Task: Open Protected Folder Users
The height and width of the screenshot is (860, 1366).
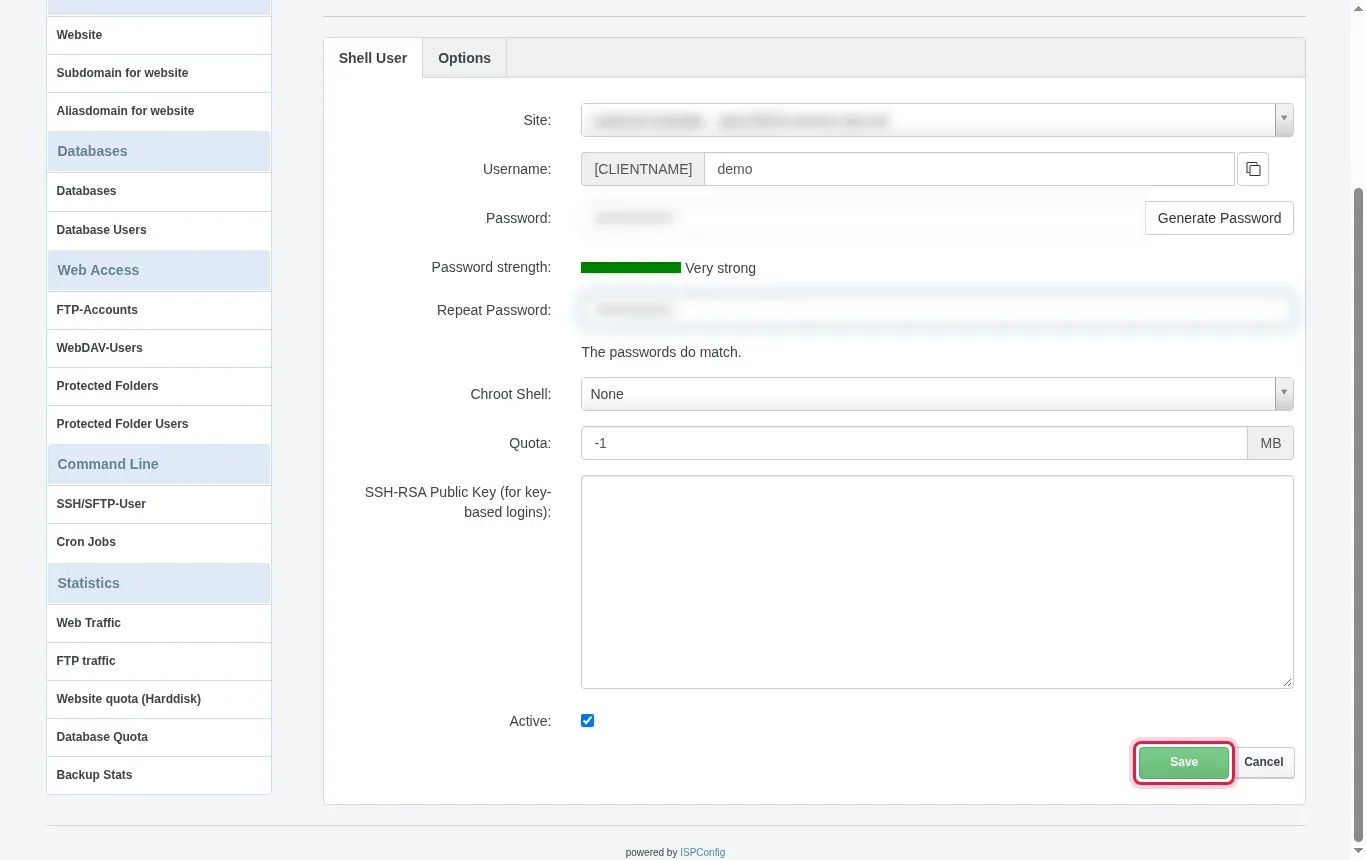Action: click(x=159, y=424)
